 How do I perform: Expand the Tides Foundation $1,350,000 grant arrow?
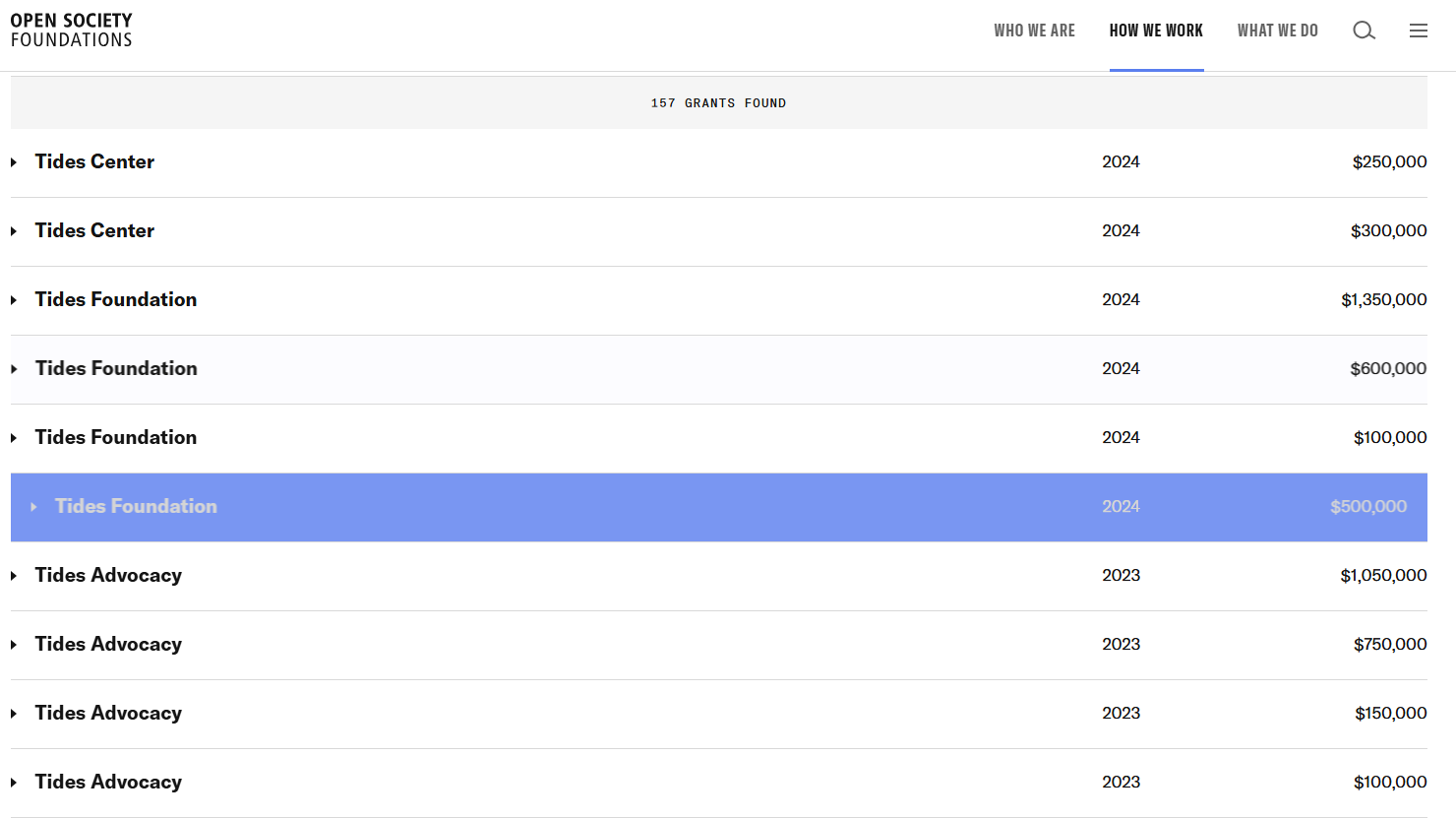point(14,300)
